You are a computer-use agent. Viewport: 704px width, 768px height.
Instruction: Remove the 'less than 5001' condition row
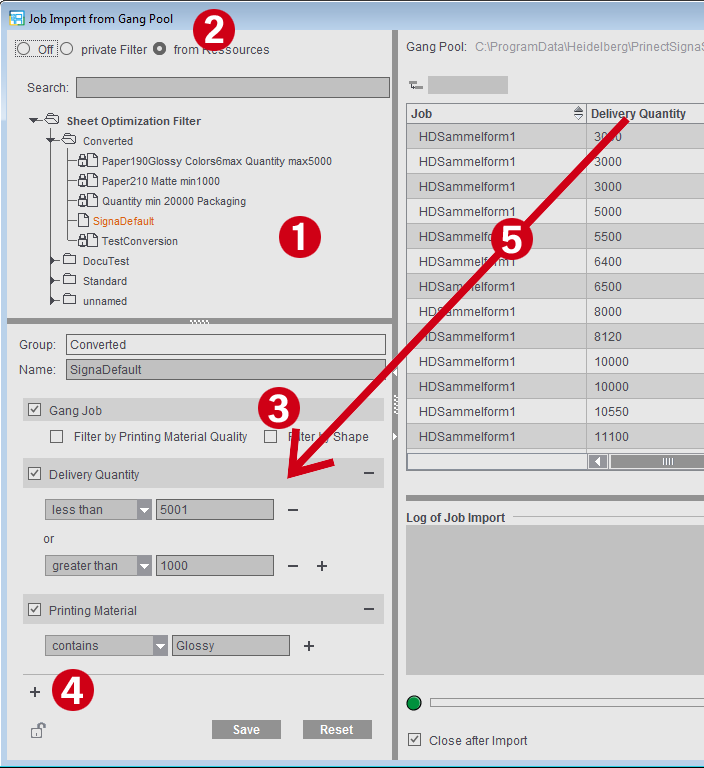293,510
